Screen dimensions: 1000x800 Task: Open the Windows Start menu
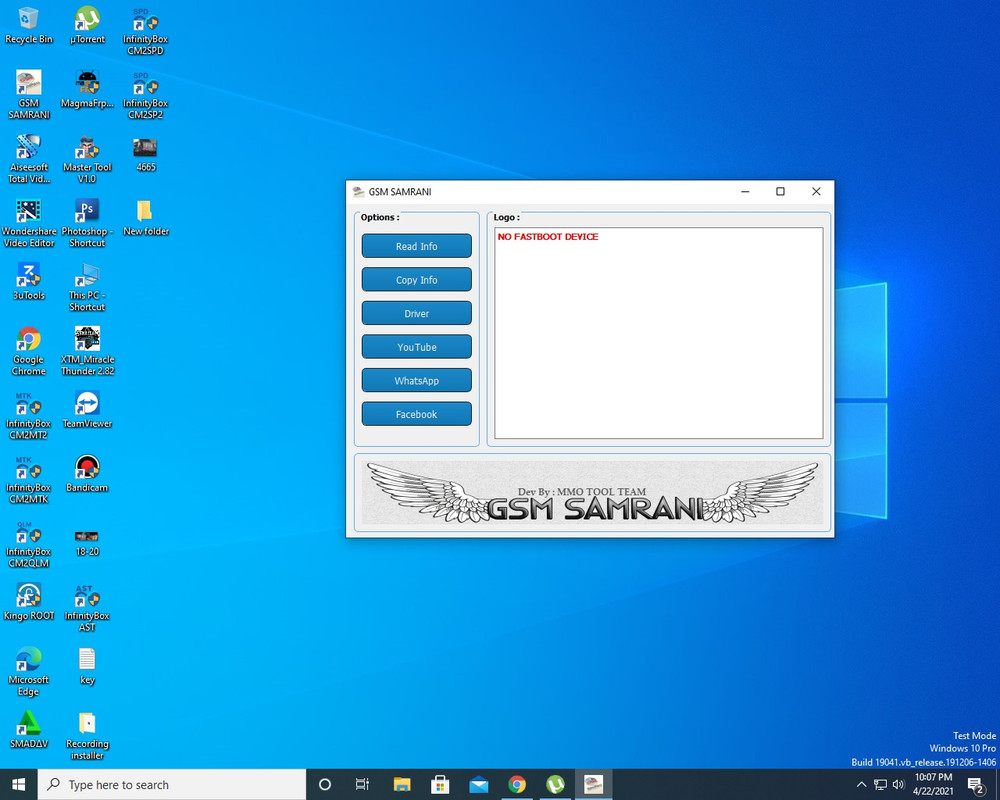(x=18, y=784)
